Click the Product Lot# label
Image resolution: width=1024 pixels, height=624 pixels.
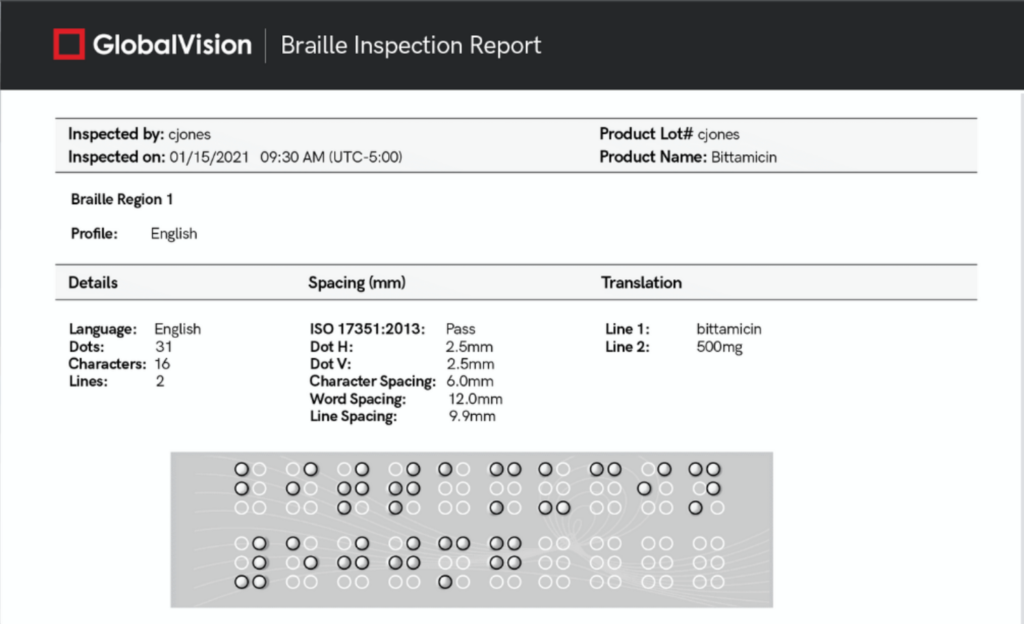pos(646,134)
